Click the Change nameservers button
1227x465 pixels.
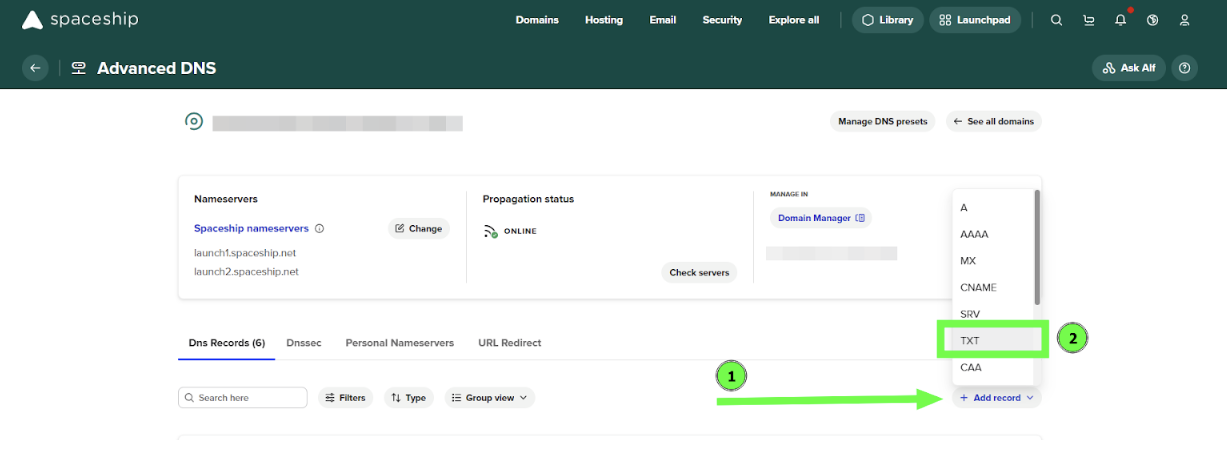419,229
